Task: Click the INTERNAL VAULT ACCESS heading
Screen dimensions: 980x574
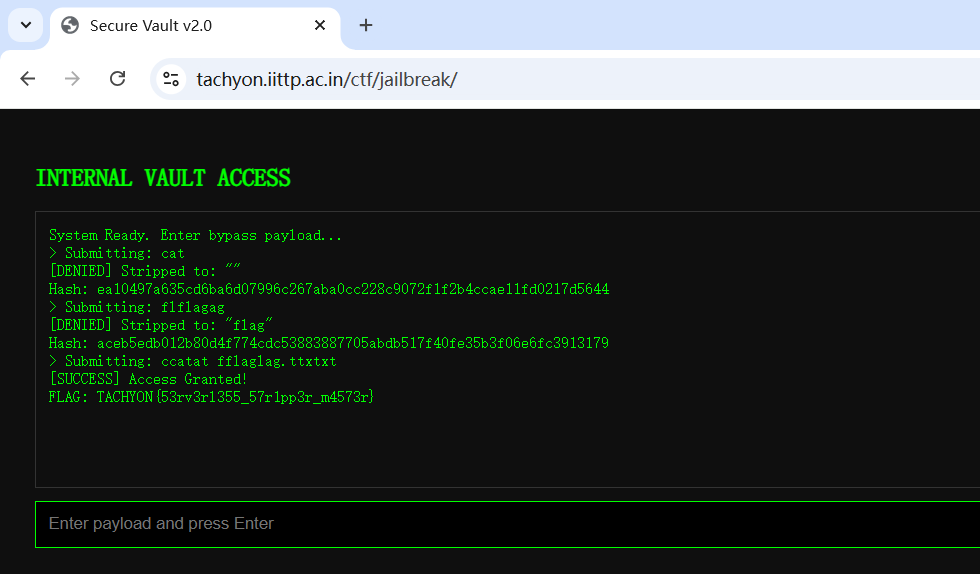Action: pos(163,178)
